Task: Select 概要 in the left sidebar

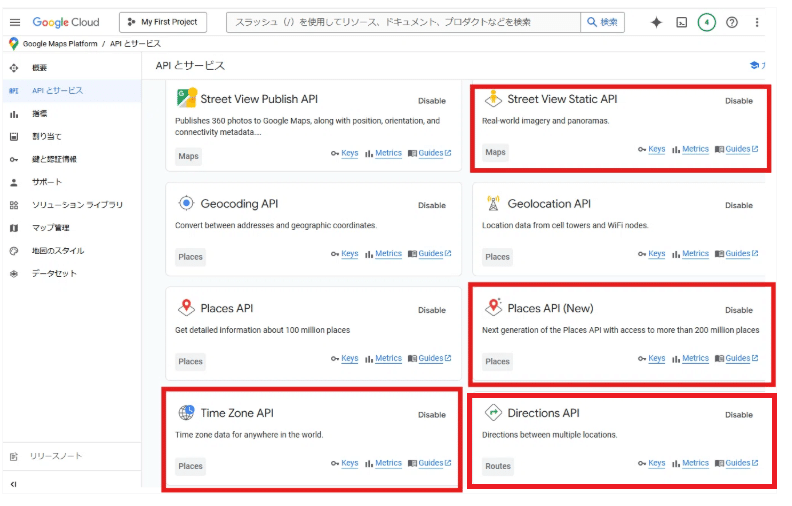Action: [39, 68]
